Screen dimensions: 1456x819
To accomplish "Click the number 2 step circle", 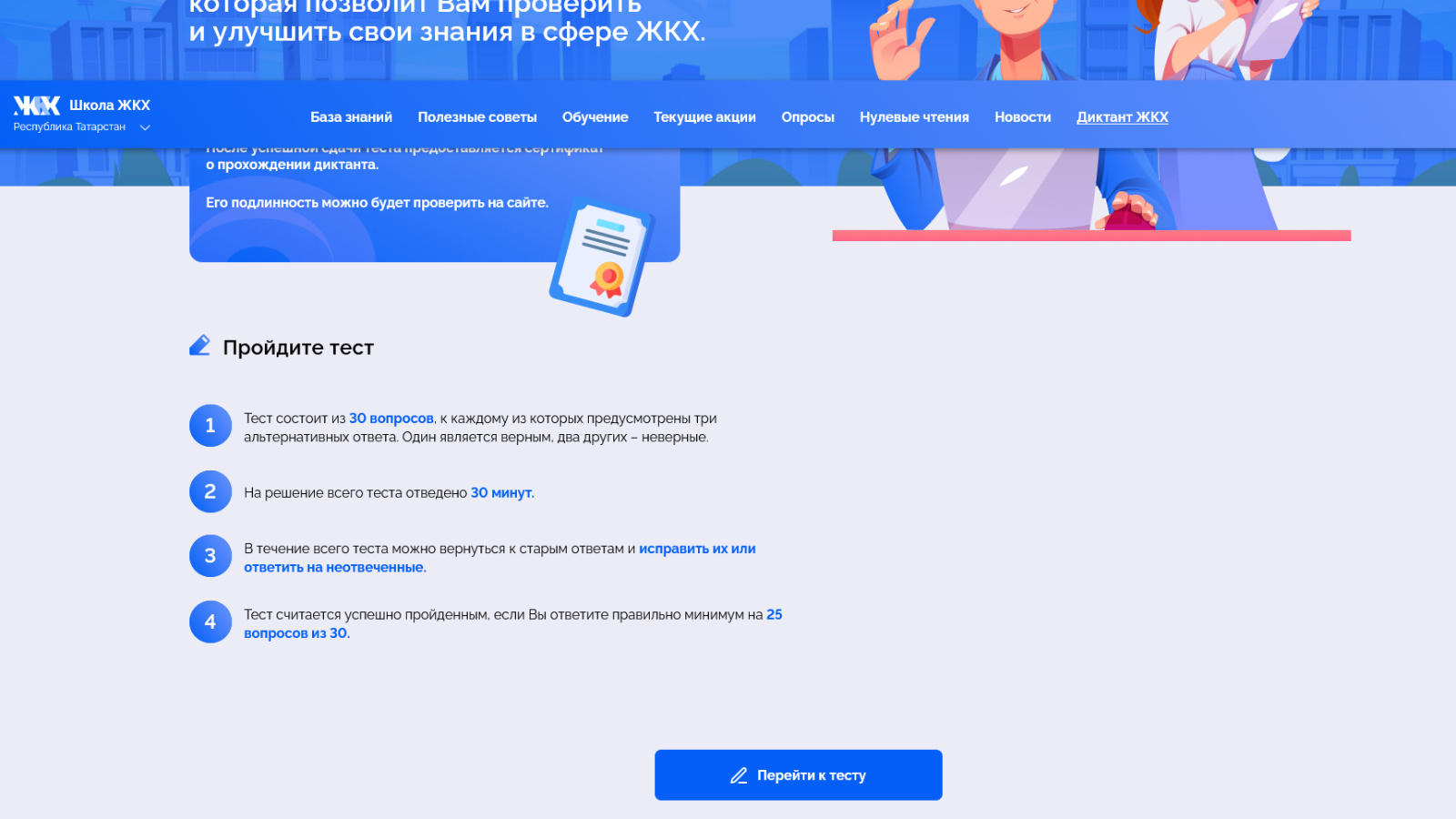I will coord(210,491).
